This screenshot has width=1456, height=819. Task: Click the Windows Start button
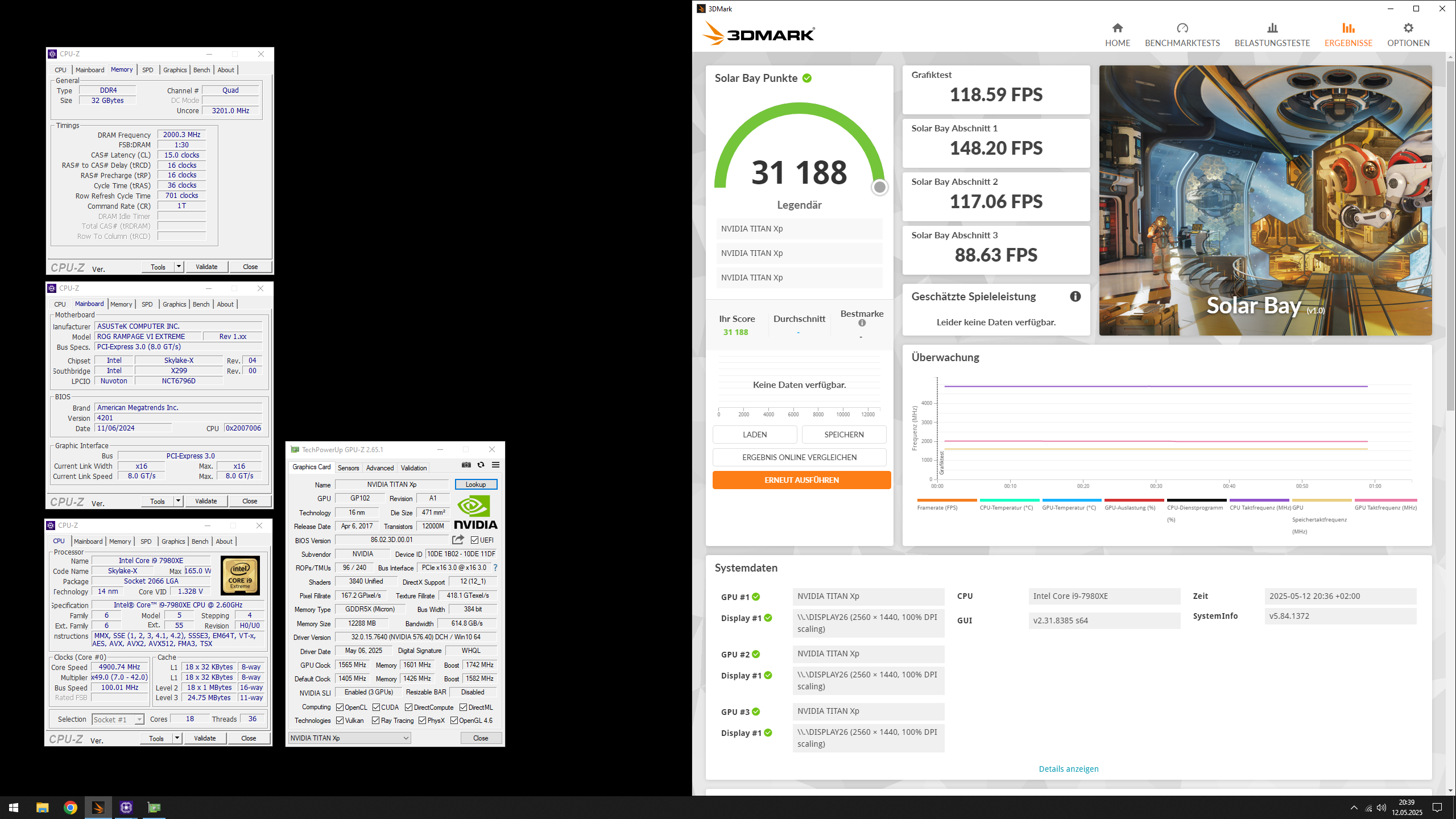(x=14, y=807)
